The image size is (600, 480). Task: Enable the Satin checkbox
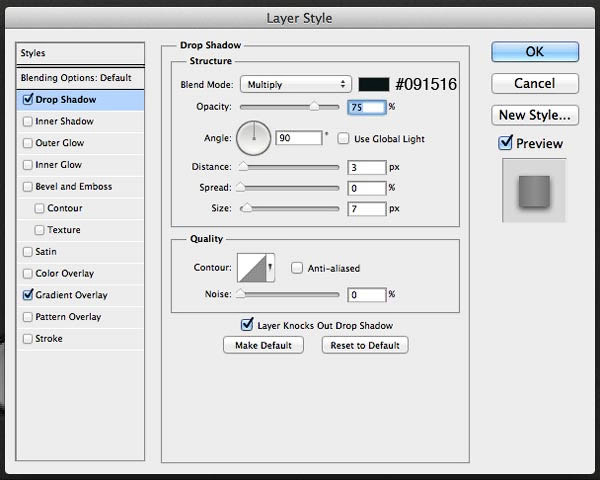28,252
